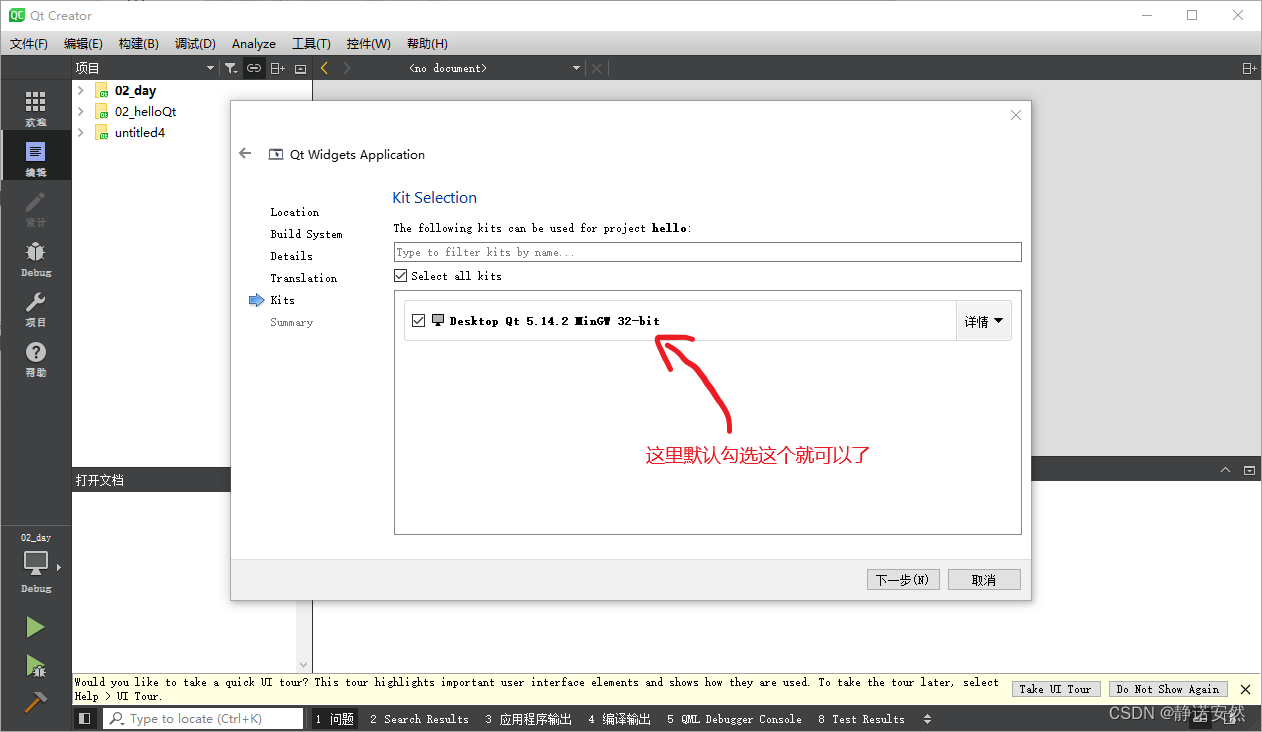
Task: Open the 构建(B) menu
Action: click(x=138, y=44)
